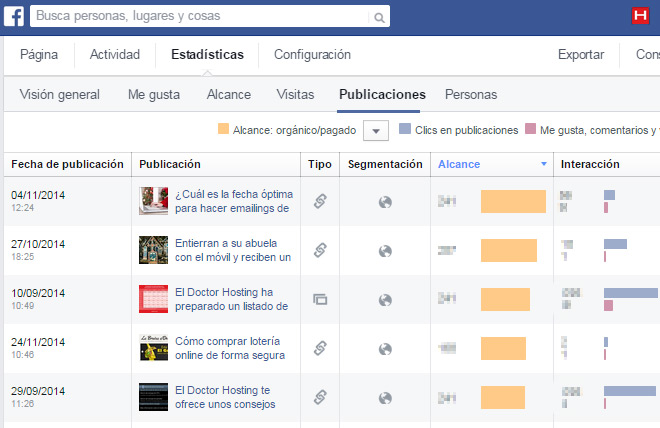Click dark thumbnail of 29/09/2014 post

pos(154,397)
